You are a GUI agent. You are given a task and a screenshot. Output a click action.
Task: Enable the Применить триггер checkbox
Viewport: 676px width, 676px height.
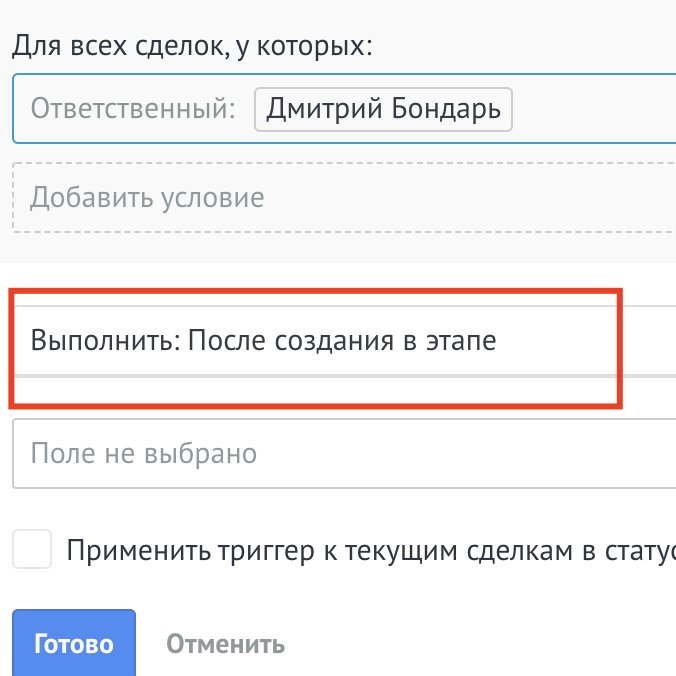(32, 549)
